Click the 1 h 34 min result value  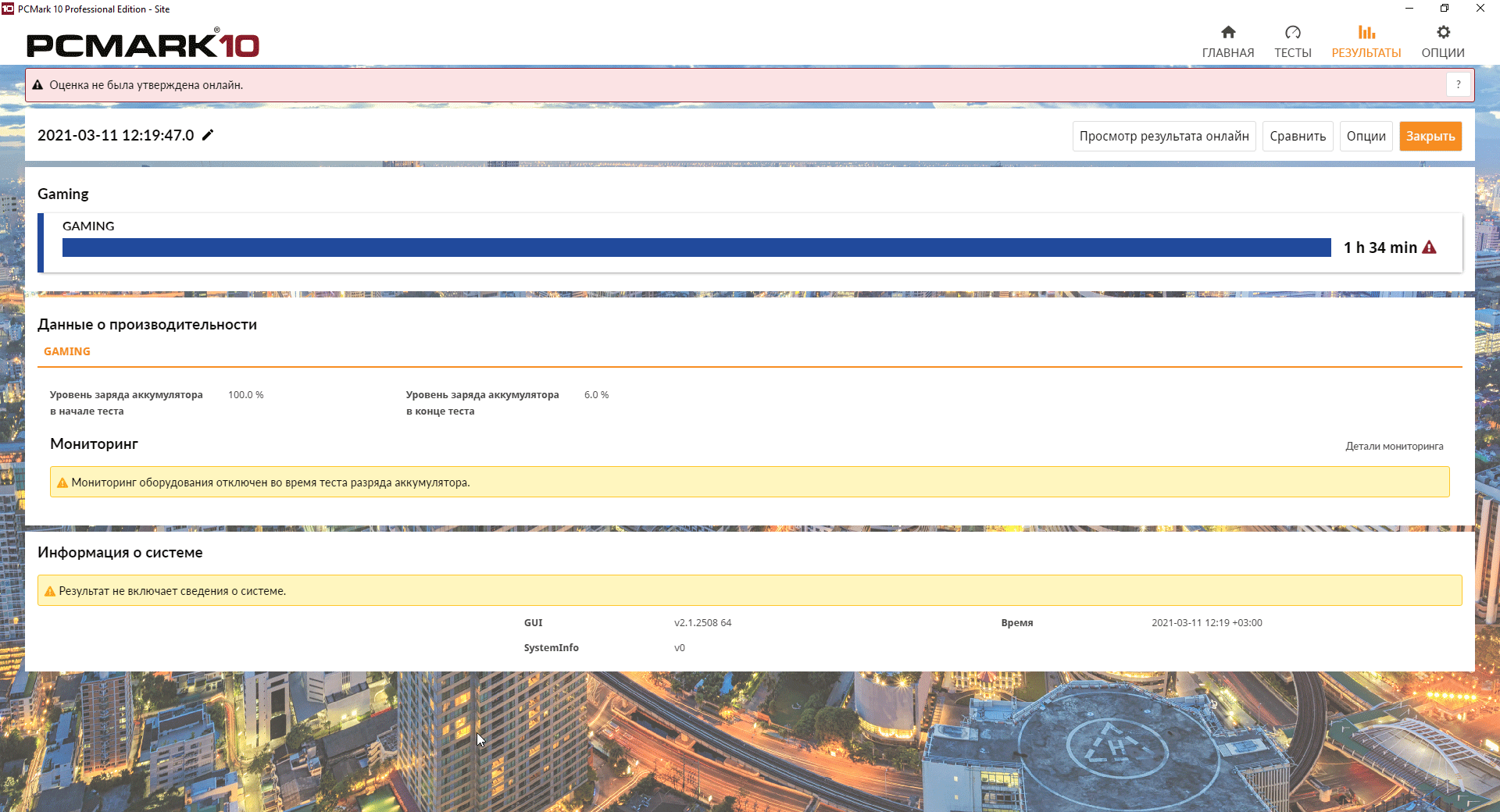click(1380, 248)
